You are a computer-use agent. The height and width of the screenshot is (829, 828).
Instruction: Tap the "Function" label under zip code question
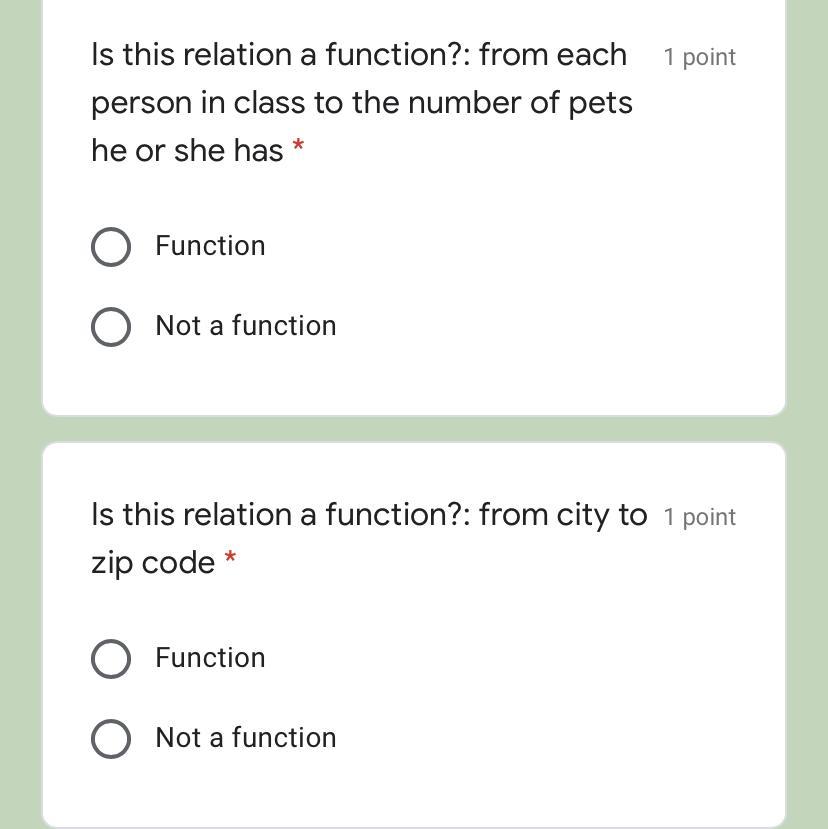[210, 658]
